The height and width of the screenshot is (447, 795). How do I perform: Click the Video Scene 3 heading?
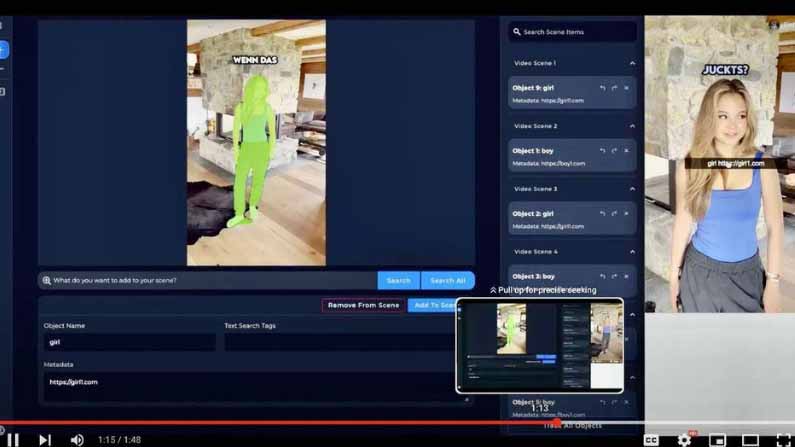point(535,189)
